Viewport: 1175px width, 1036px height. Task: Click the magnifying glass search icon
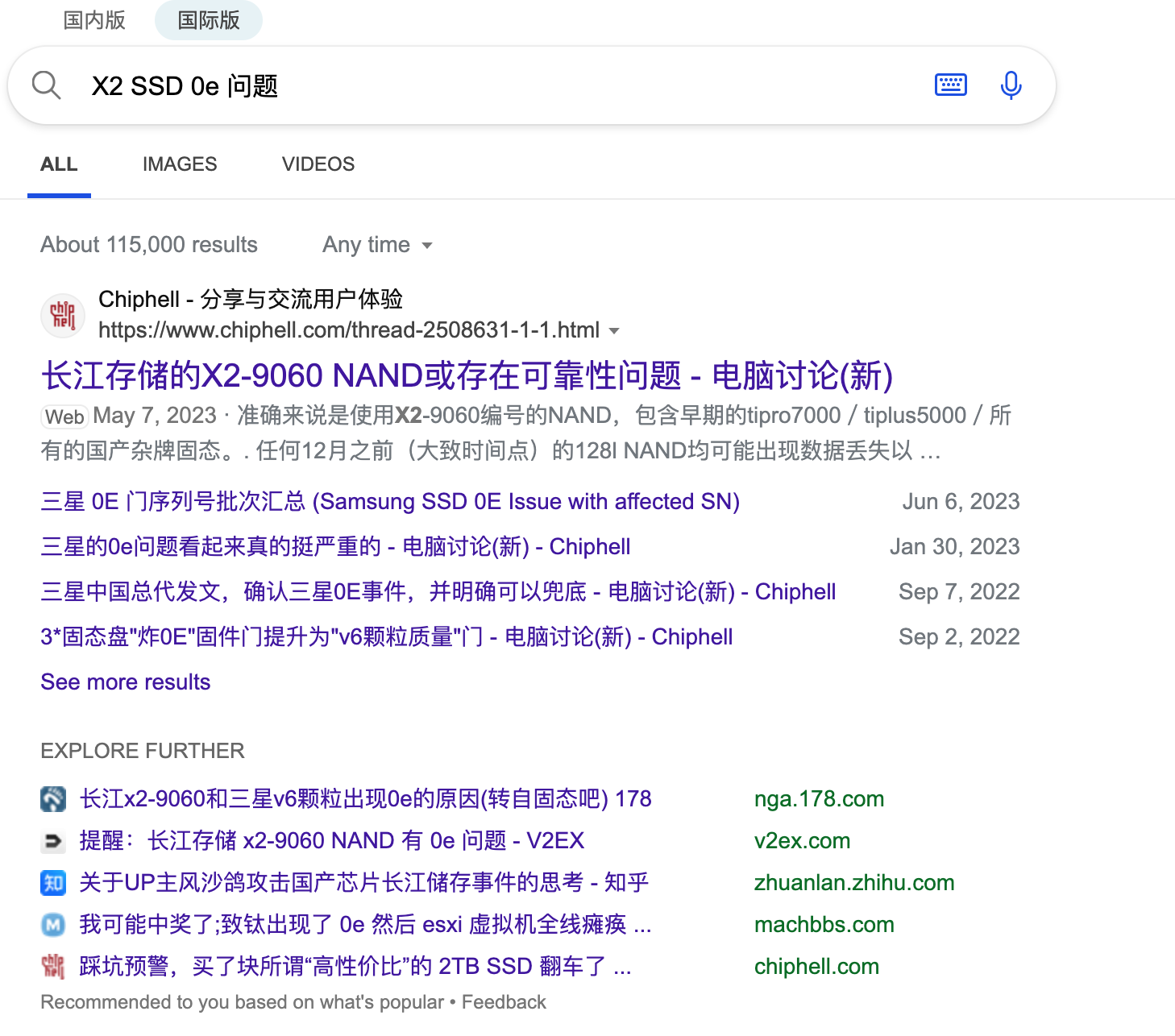point(47,85)
